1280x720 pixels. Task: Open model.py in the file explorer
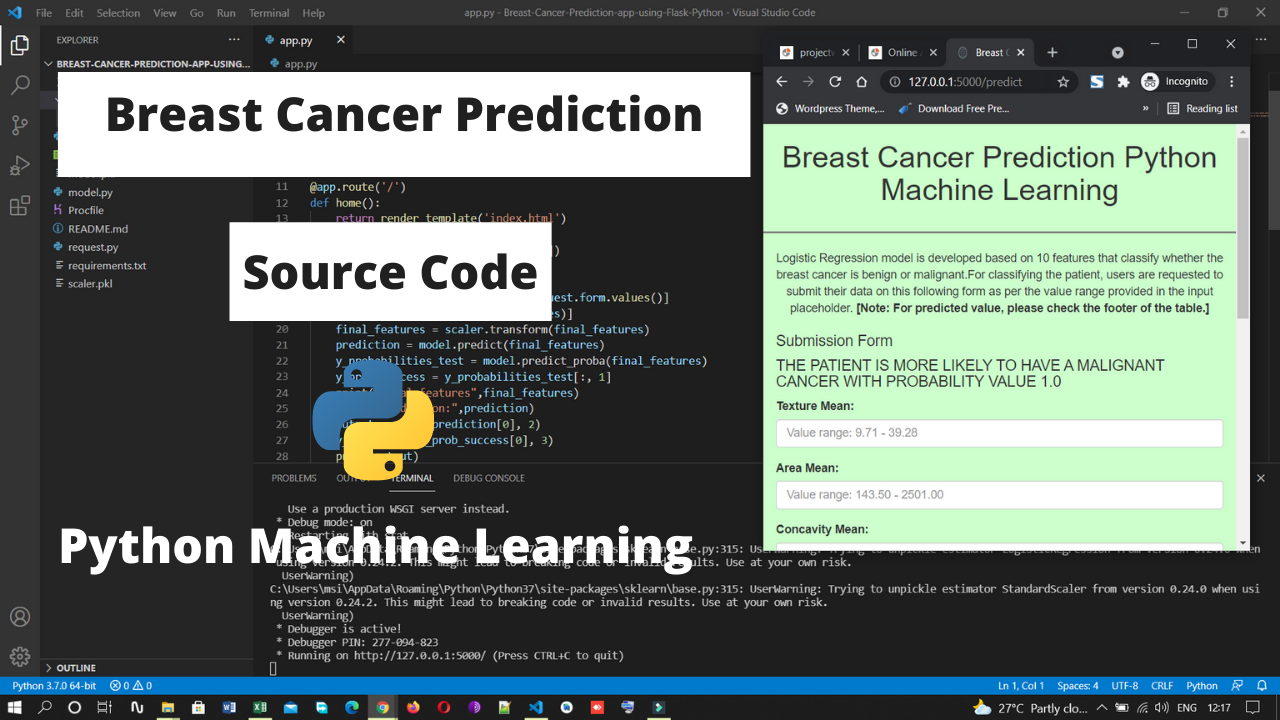[90, 192]
